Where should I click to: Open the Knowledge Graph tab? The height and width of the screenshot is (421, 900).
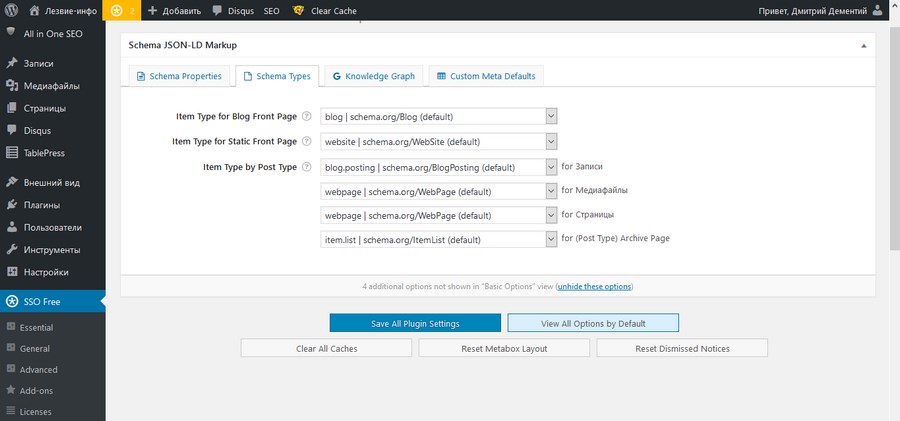(x=374, y=76)
